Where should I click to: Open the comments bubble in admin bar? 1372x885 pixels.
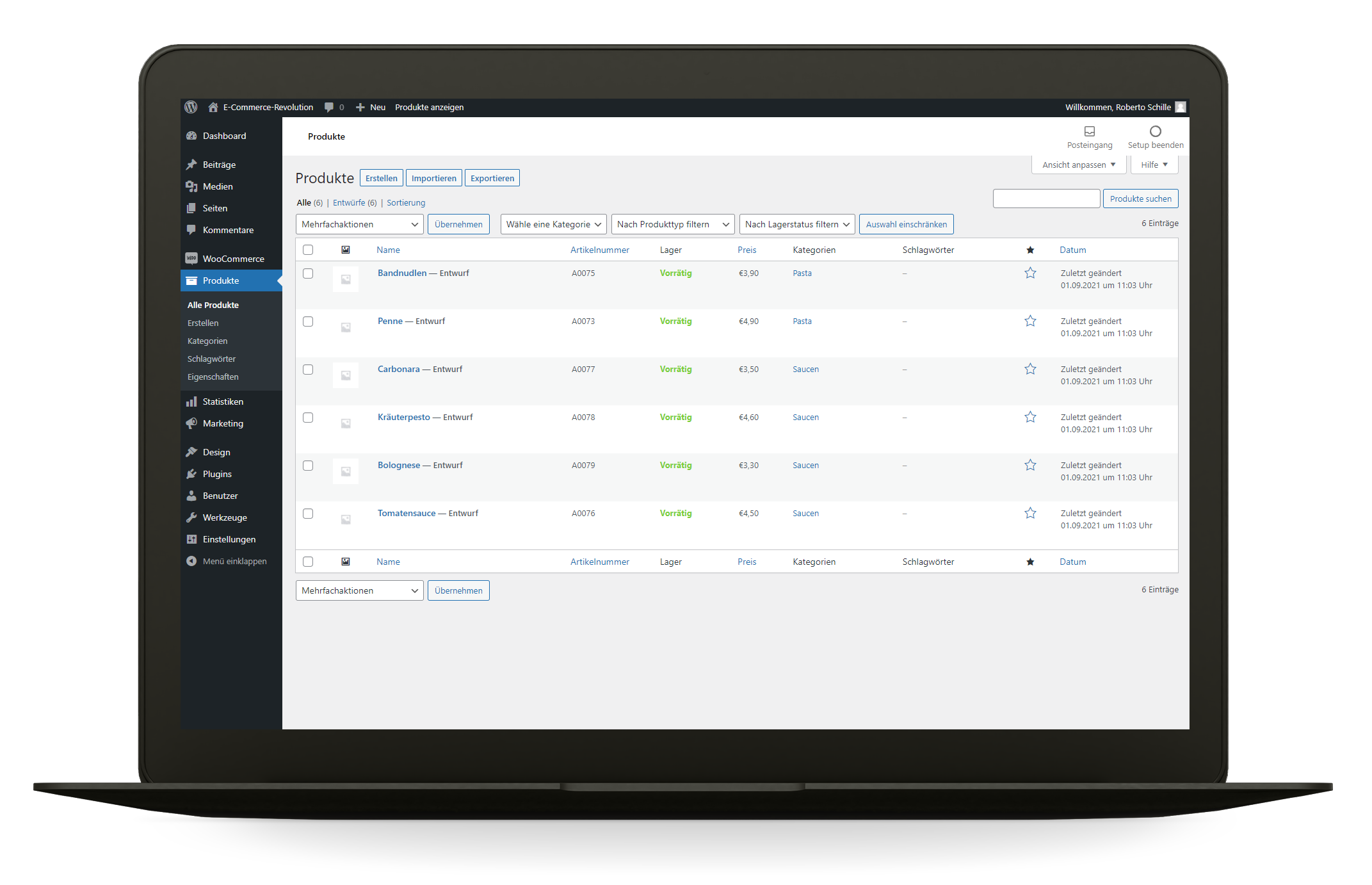tap(329, 107)
